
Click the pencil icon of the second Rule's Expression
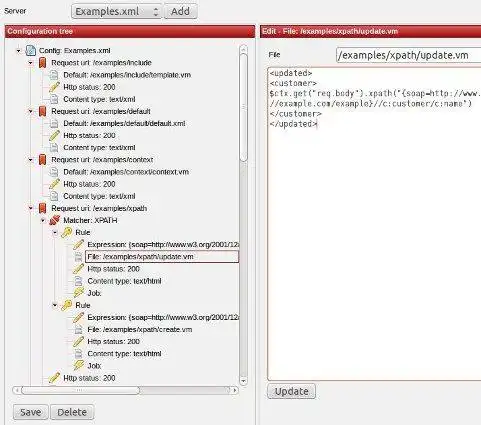point(79,317)
